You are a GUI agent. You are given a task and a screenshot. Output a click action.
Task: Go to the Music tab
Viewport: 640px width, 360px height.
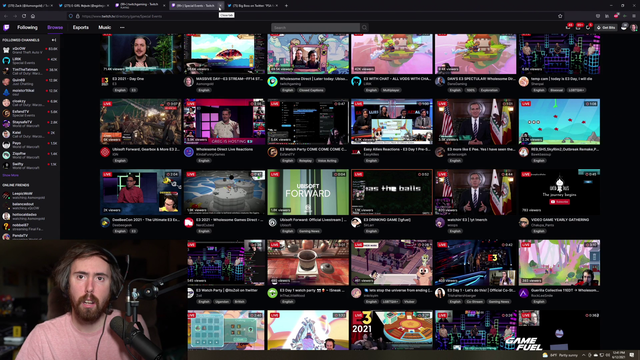pos(104,27)
